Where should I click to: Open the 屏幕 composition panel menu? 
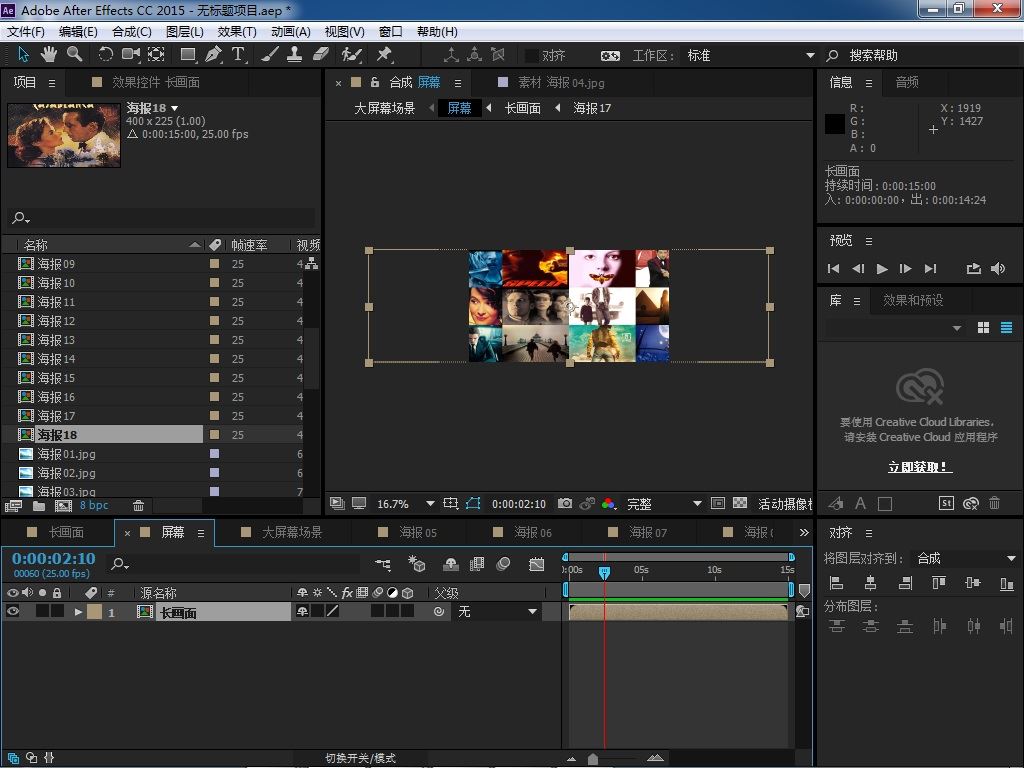tap(458, 83)
